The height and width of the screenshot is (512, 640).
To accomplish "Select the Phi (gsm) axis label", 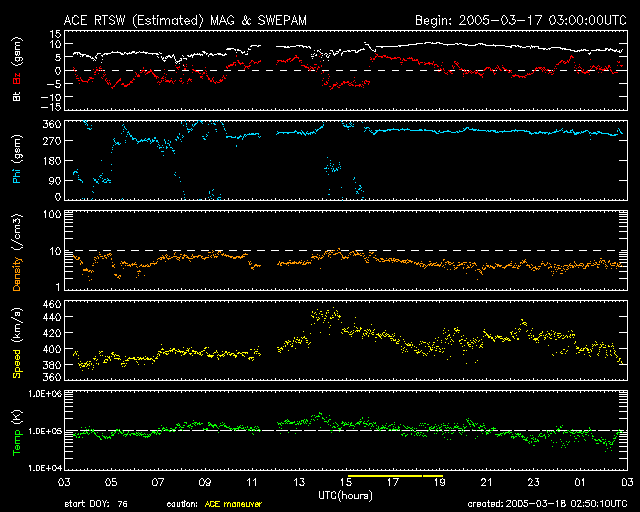I will [x=17, y=160].
